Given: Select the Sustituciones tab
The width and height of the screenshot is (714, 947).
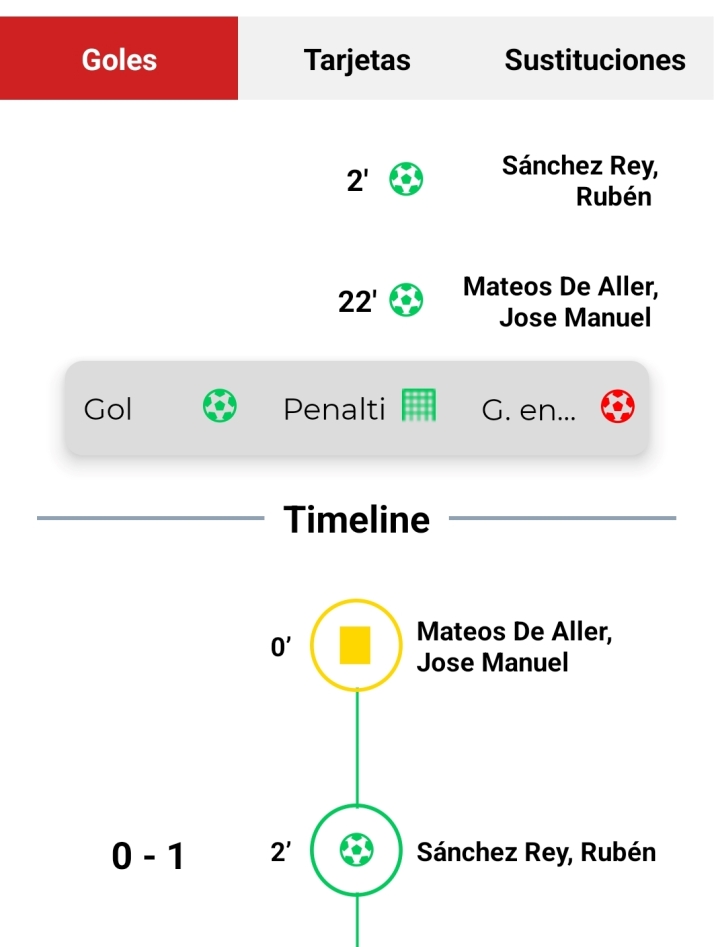Looking at the screenshot, I should (595, 59).
